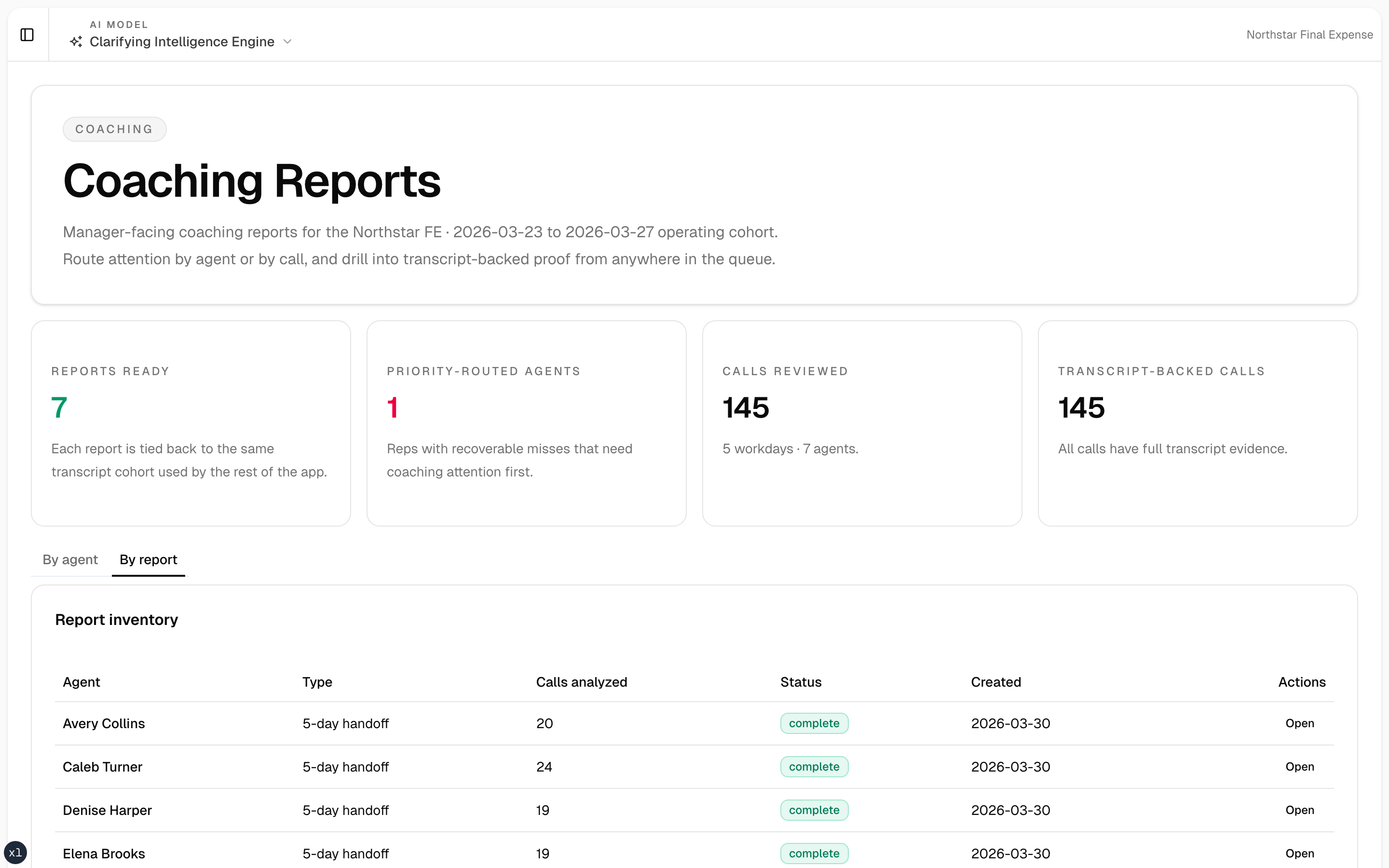This screenshot has height=868, width=1389.
Task: Click the COACHING pill label
Action: click(114, 129)
